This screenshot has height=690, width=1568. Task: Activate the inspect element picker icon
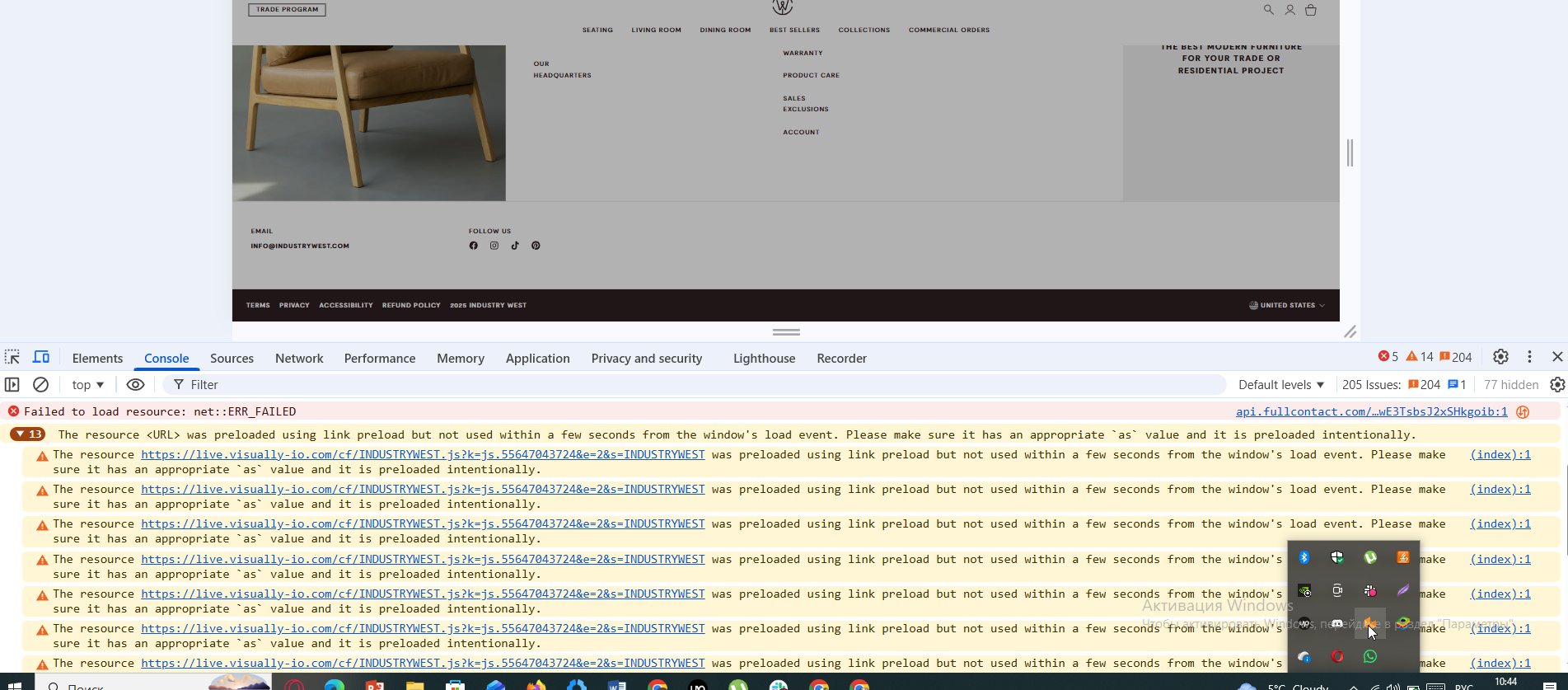pos(12,357)
